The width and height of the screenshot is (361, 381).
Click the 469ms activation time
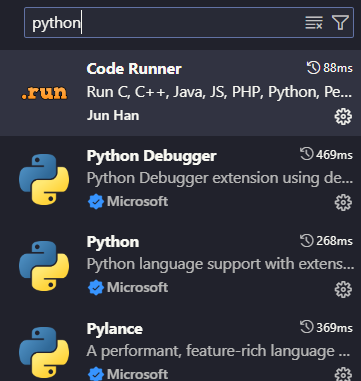pyautogui.click(x=334, y=155)
